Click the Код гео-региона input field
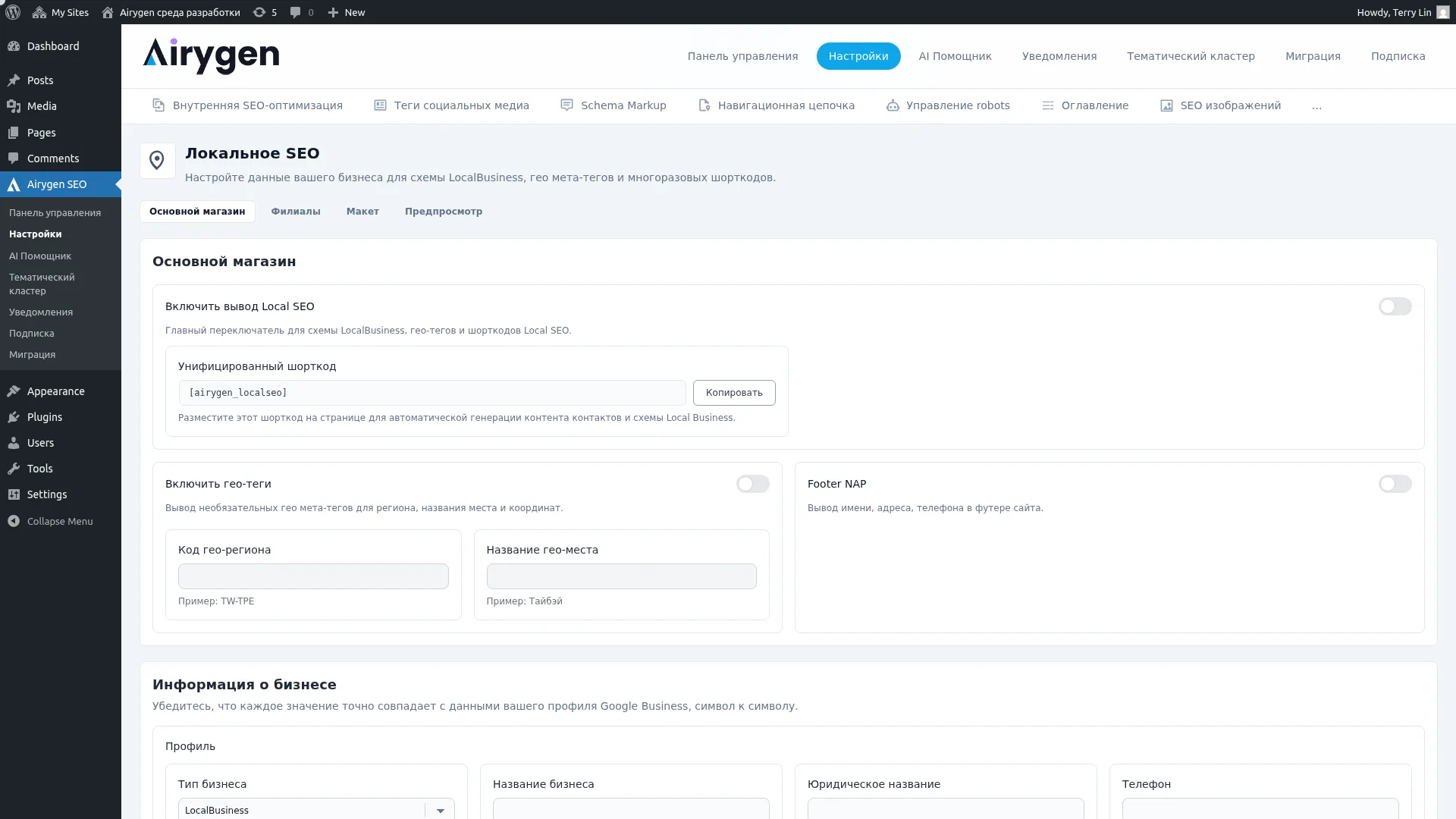This screenshot has width=1456, height=819. pos(313,576)
